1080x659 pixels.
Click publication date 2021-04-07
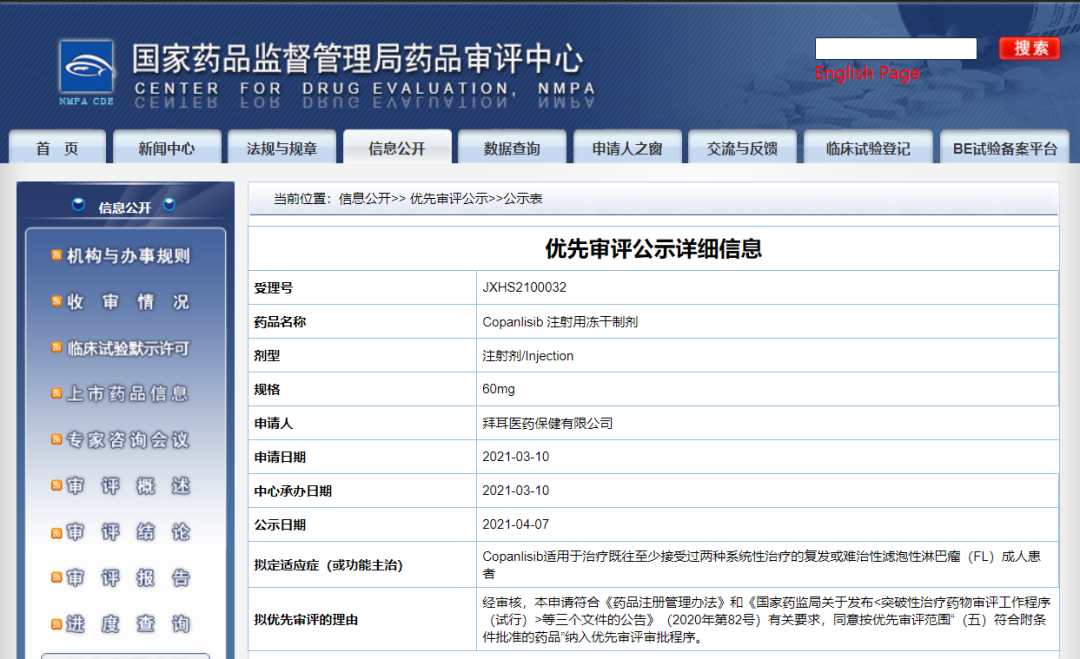[x=516, y=524]
